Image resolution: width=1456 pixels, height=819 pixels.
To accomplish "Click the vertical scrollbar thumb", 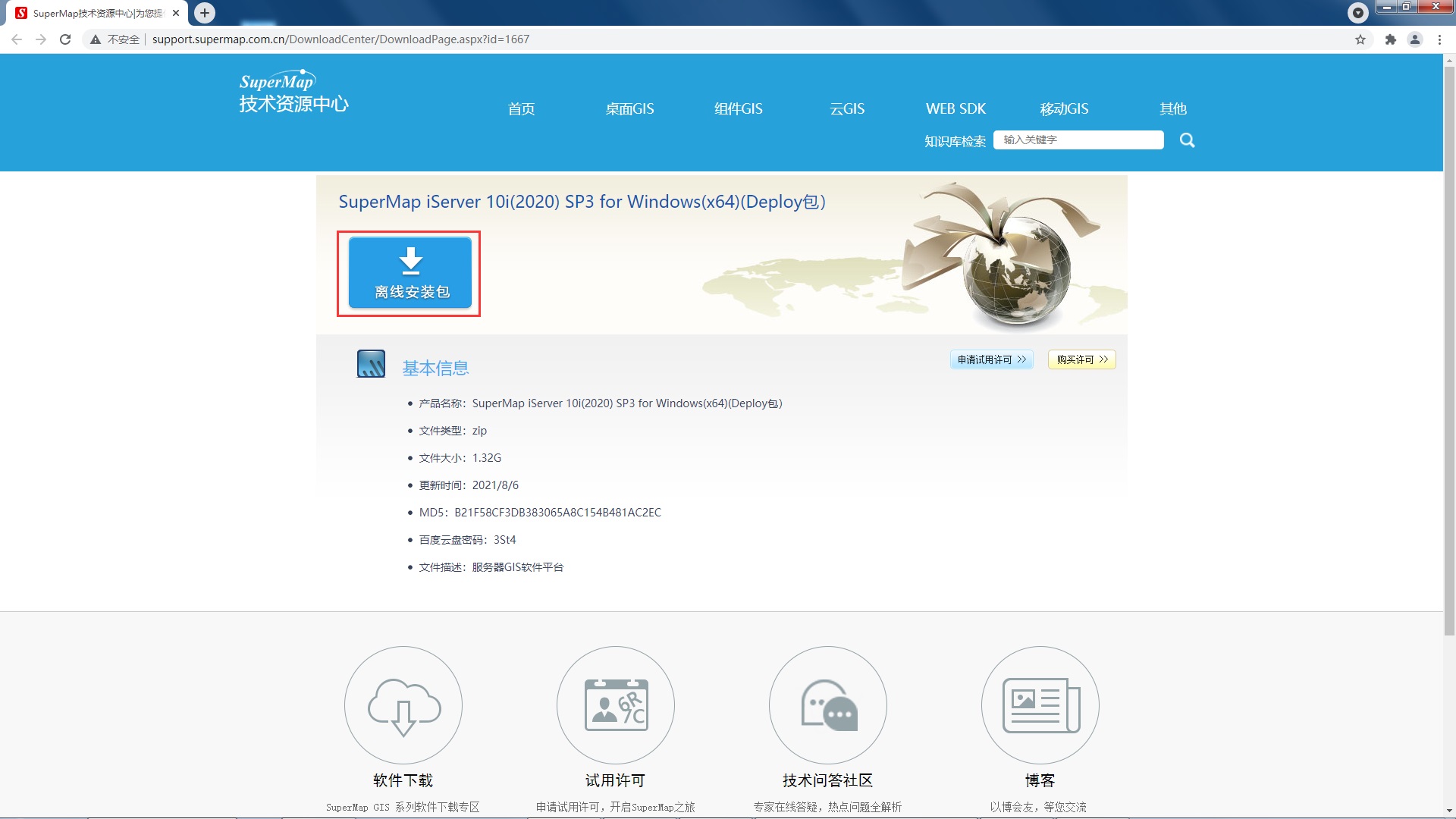I will (x=1449, y=350).
